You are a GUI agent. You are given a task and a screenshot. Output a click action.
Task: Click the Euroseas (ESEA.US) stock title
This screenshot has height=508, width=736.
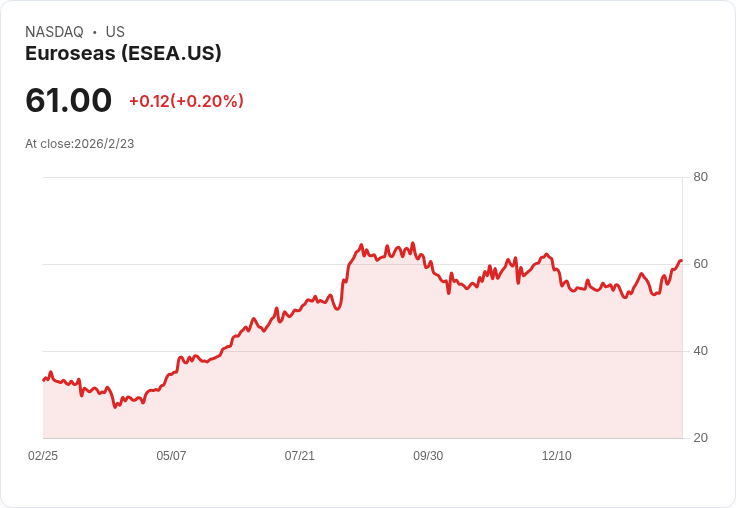click(123, 53)
